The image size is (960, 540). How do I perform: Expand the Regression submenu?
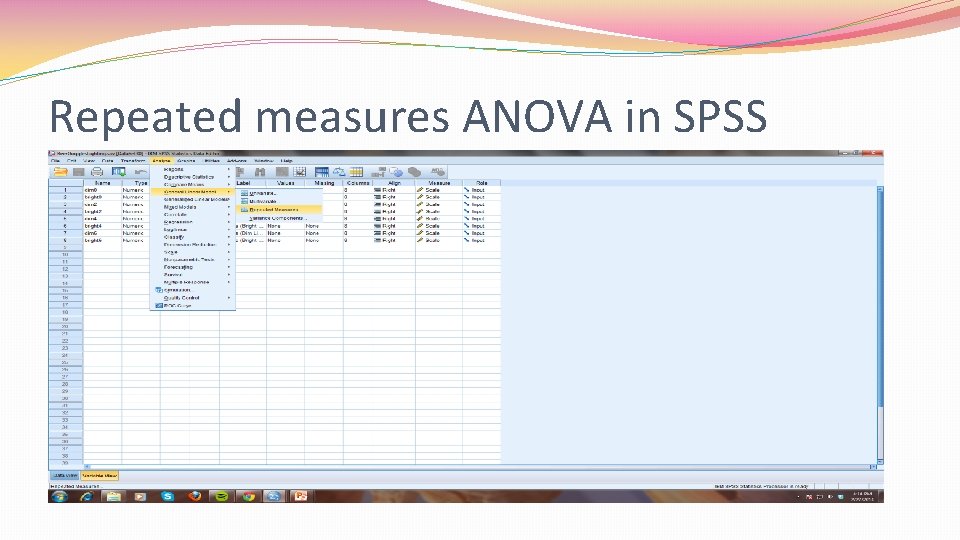pyautogui.click(x=192, y=222)
